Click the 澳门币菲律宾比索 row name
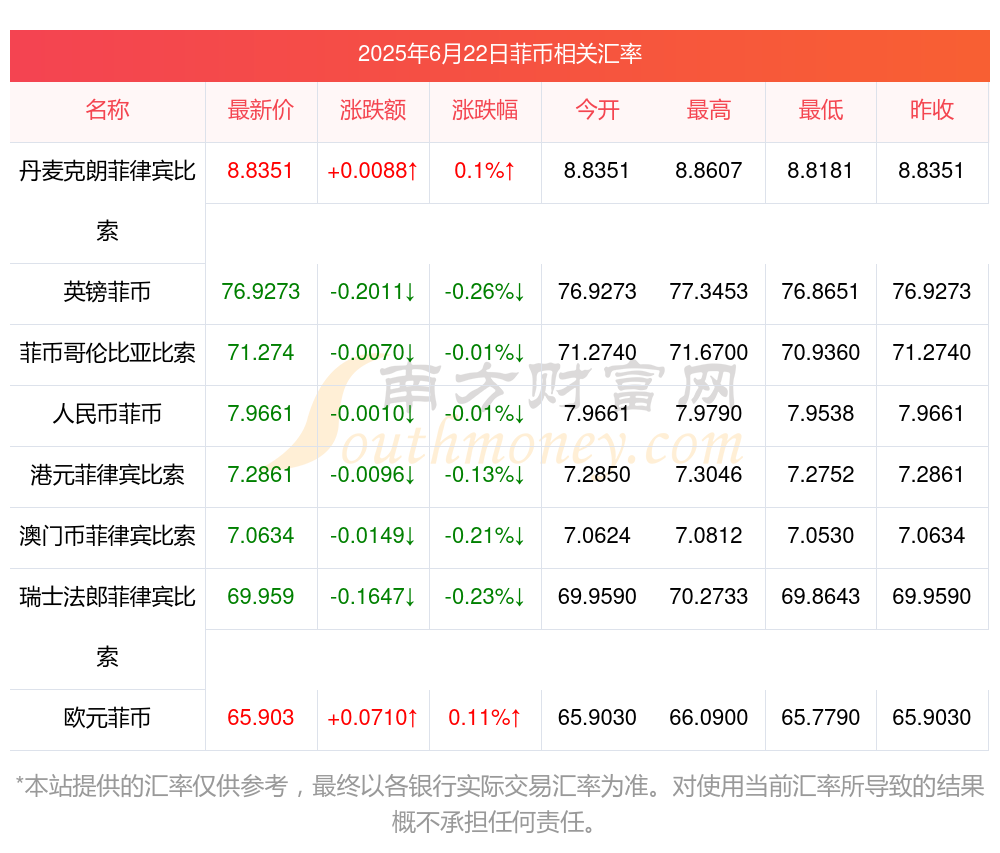Screen dimensions: 1000x853 pos(107,536)
